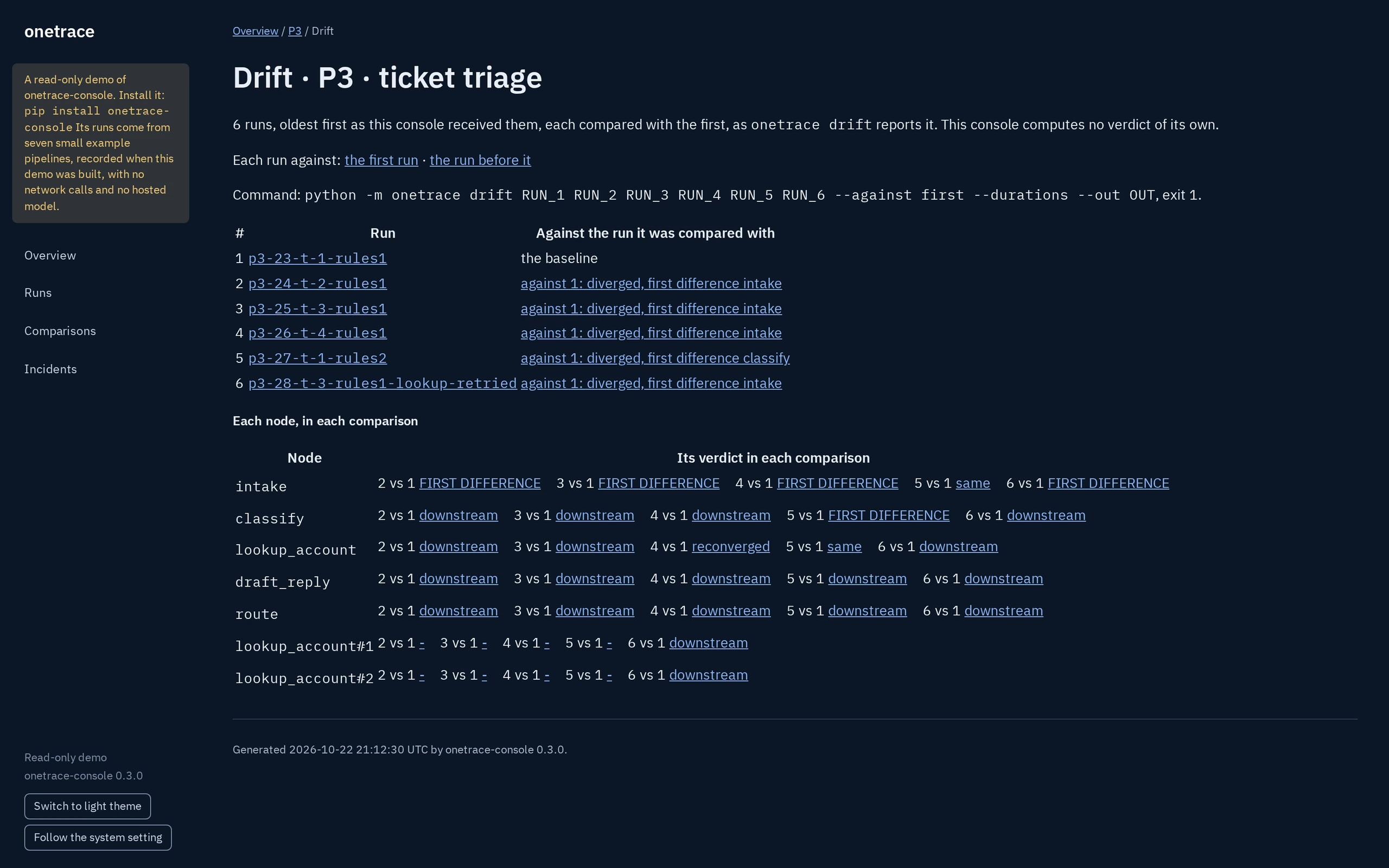
Task: Open lookup_account 5 vs 1 same verdict
Action: pyautogui.click(x=844, y=546)
